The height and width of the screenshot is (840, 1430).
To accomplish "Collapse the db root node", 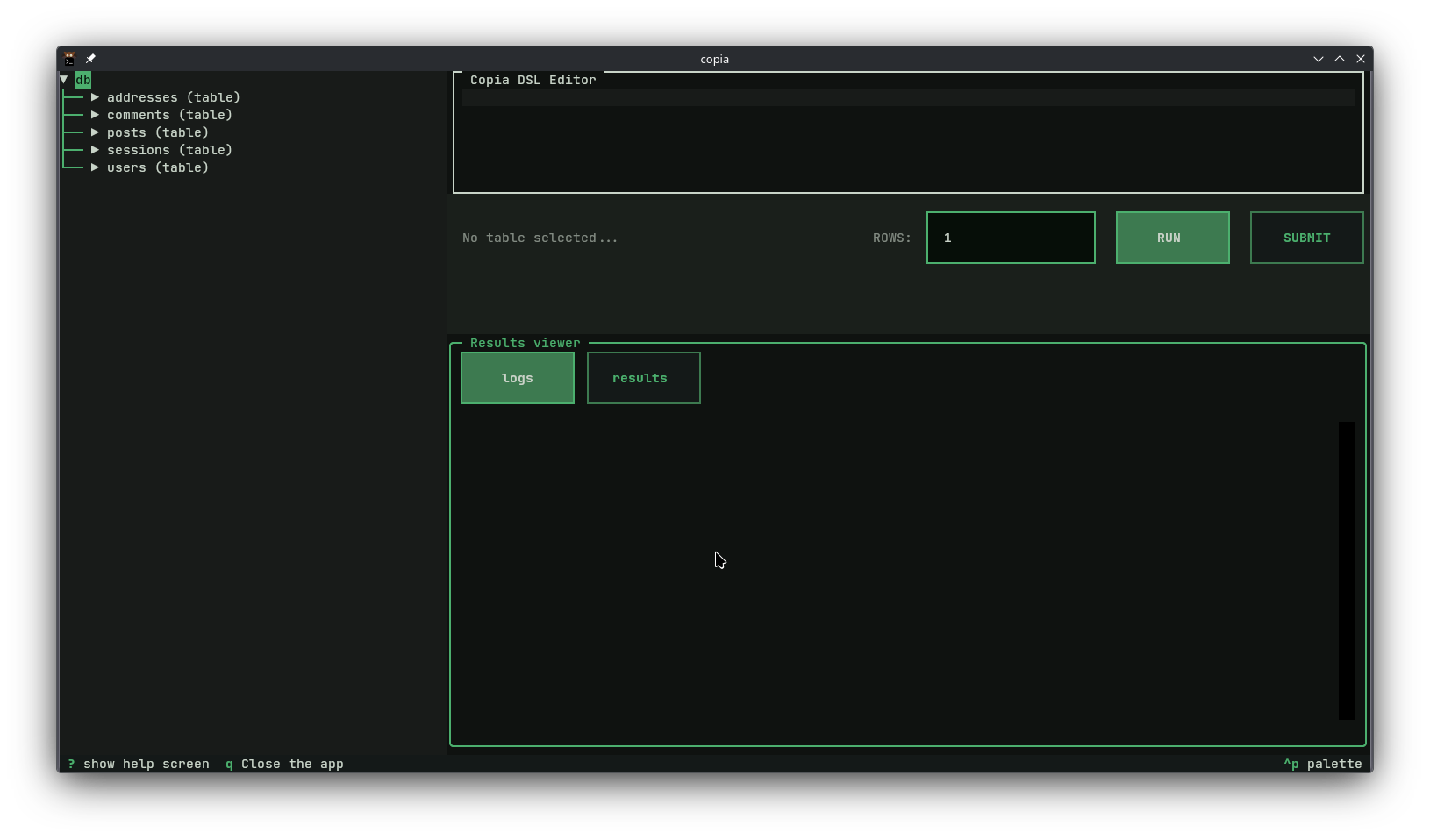I will pyautogui.click(x=64, y=79).
